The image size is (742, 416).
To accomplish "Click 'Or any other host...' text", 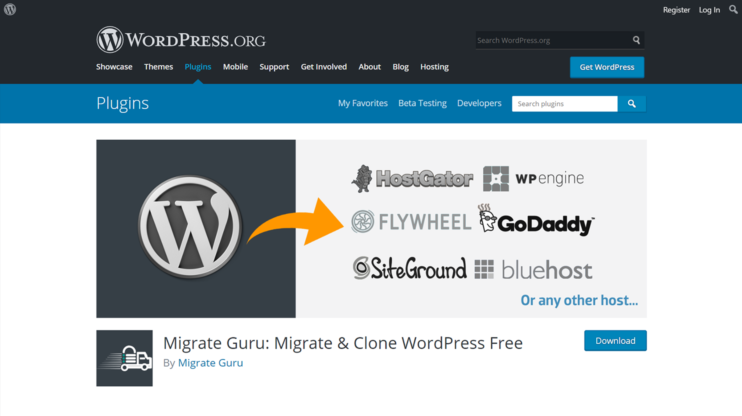I will [x=579, y=300].
